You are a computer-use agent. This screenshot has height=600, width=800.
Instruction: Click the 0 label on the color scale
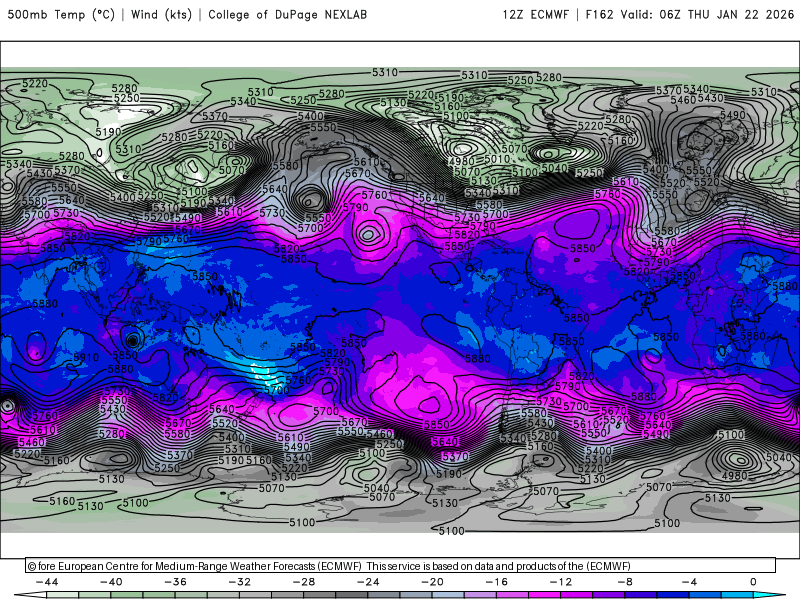(753, 582)
